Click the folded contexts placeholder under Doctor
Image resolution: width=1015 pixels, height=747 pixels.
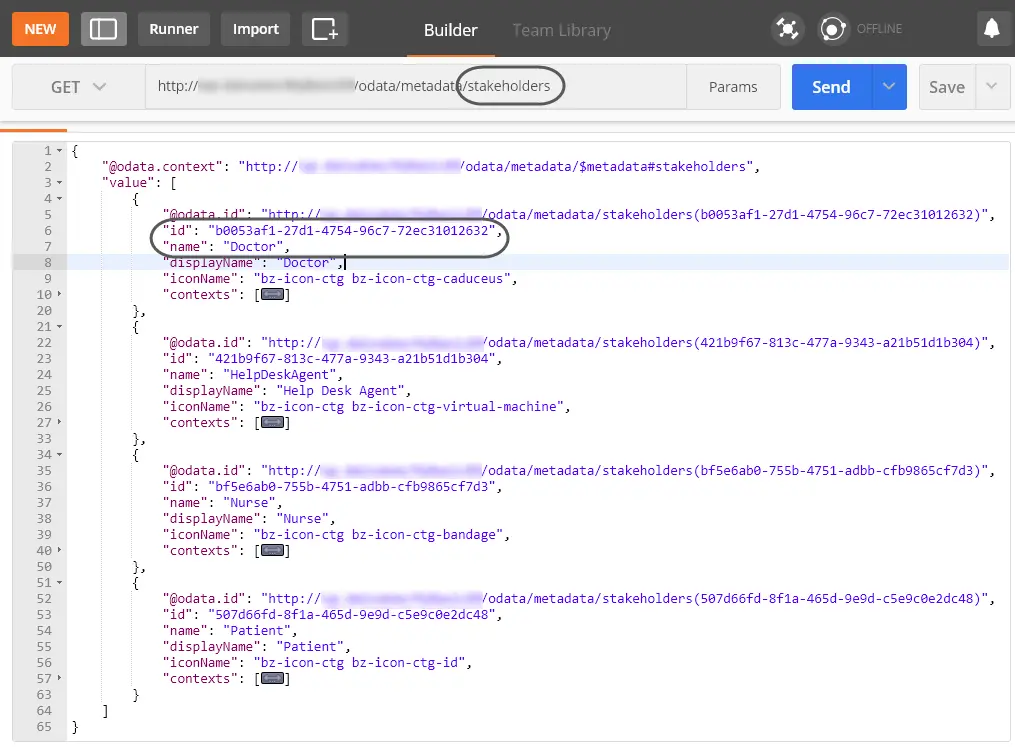[x=273, y=295]
